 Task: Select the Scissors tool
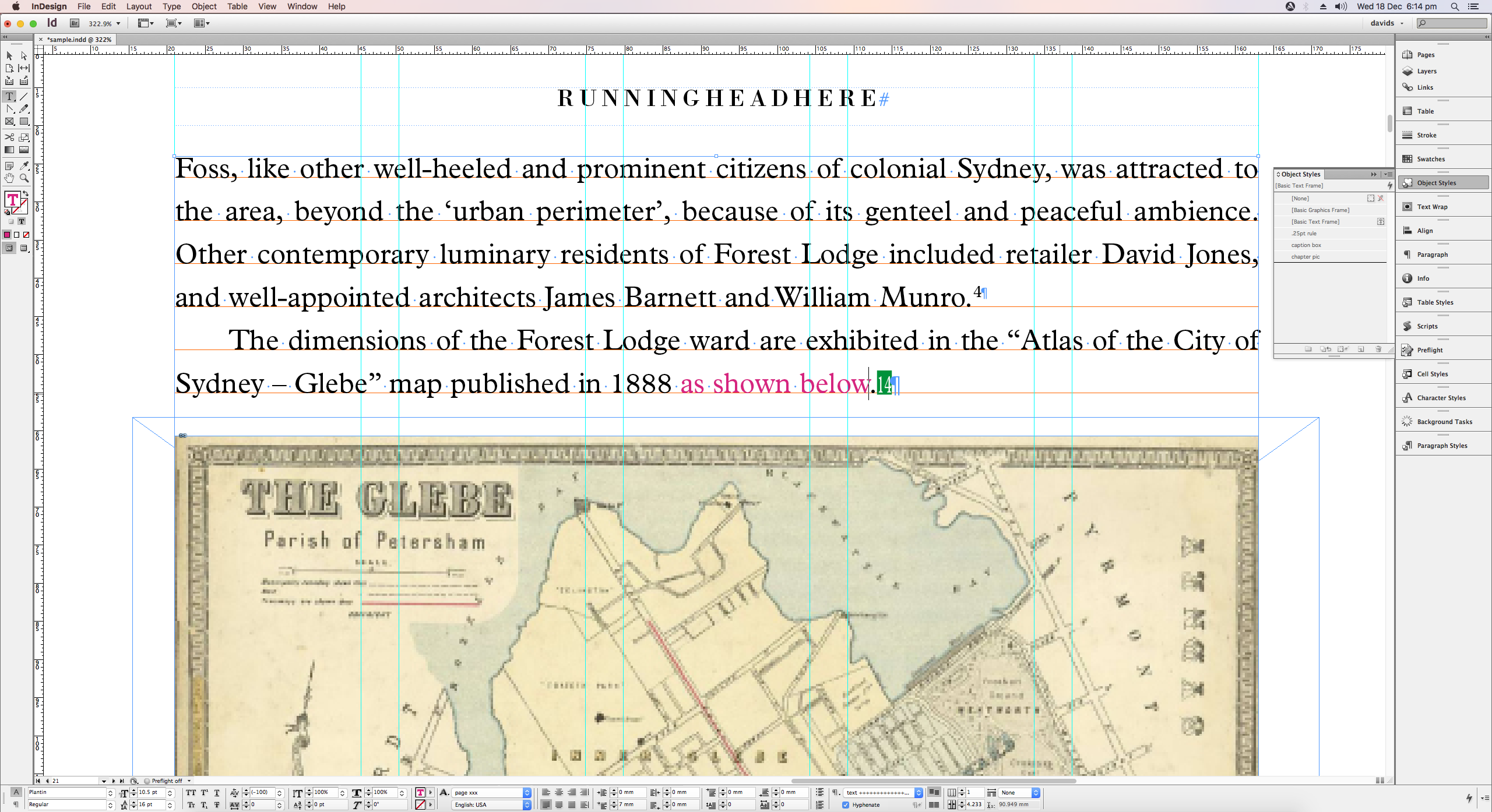[9, 137]
